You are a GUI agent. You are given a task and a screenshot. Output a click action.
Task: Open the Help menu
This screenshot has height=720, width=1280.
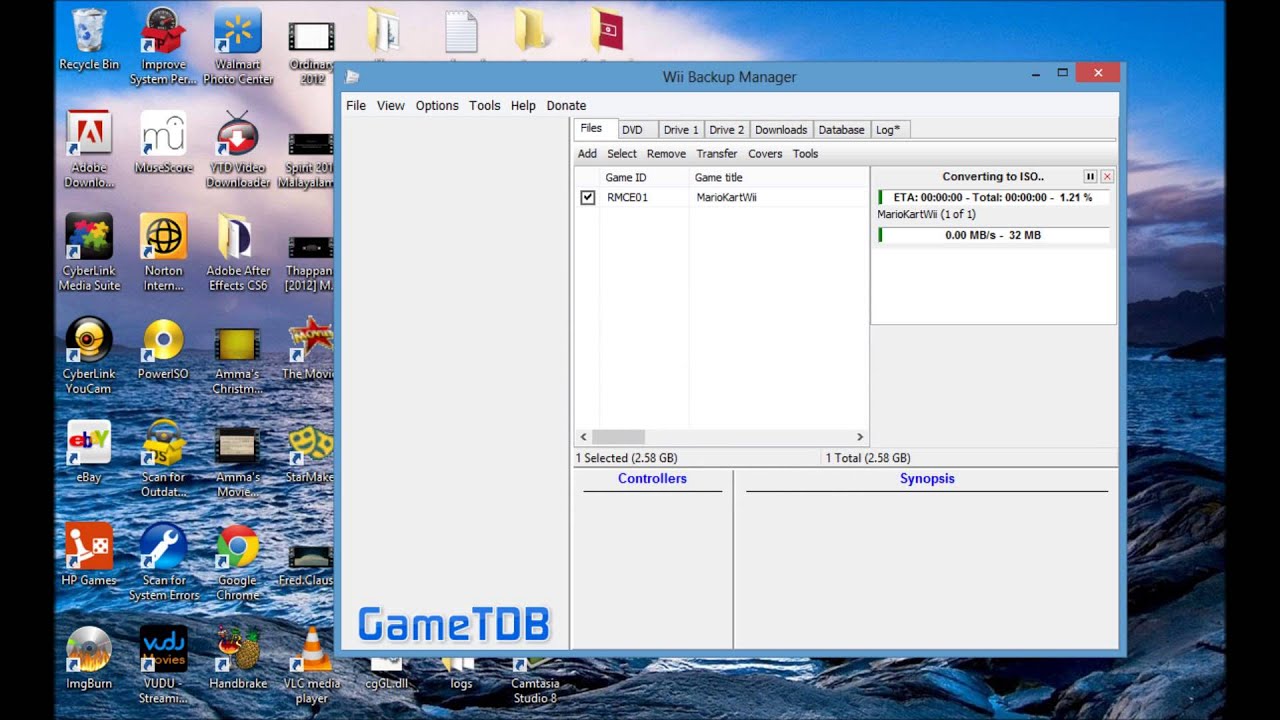(523, 106)
